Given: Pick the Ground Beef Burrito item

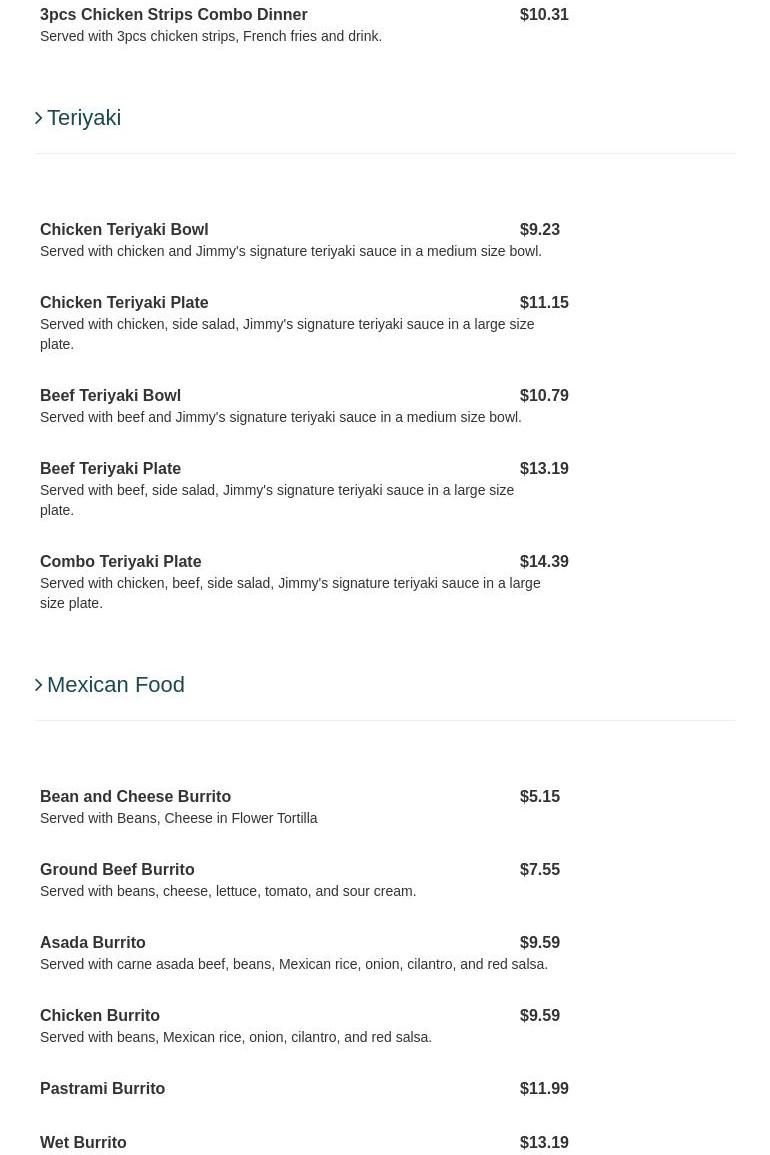Looking at the screenshot, I should tap(117, 870).
